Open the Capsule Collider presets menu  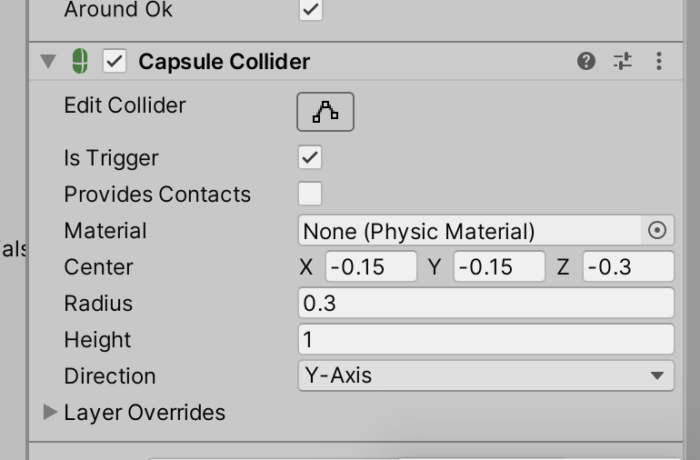tap(623, 62)
